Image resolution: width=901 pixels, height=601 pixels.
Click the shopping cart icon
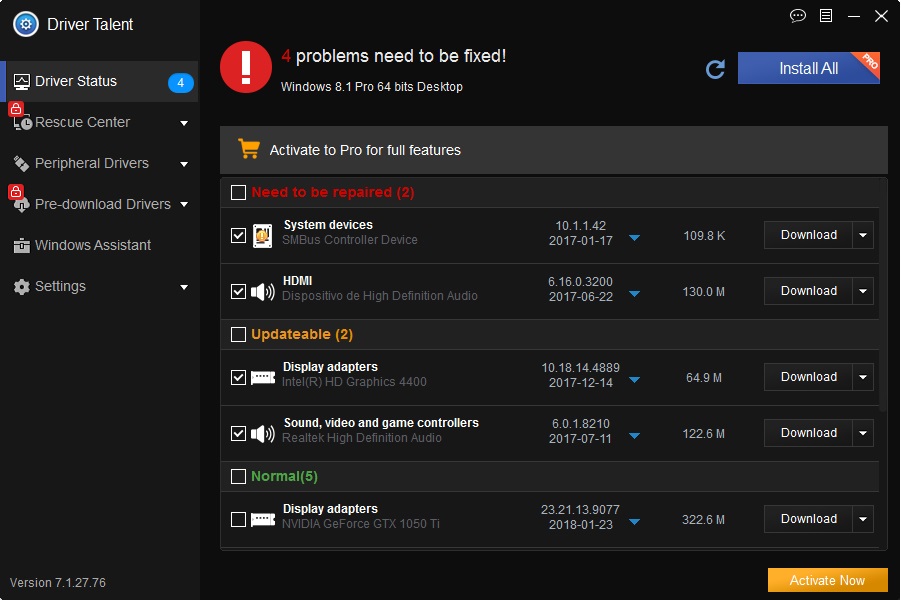point(248,149)
